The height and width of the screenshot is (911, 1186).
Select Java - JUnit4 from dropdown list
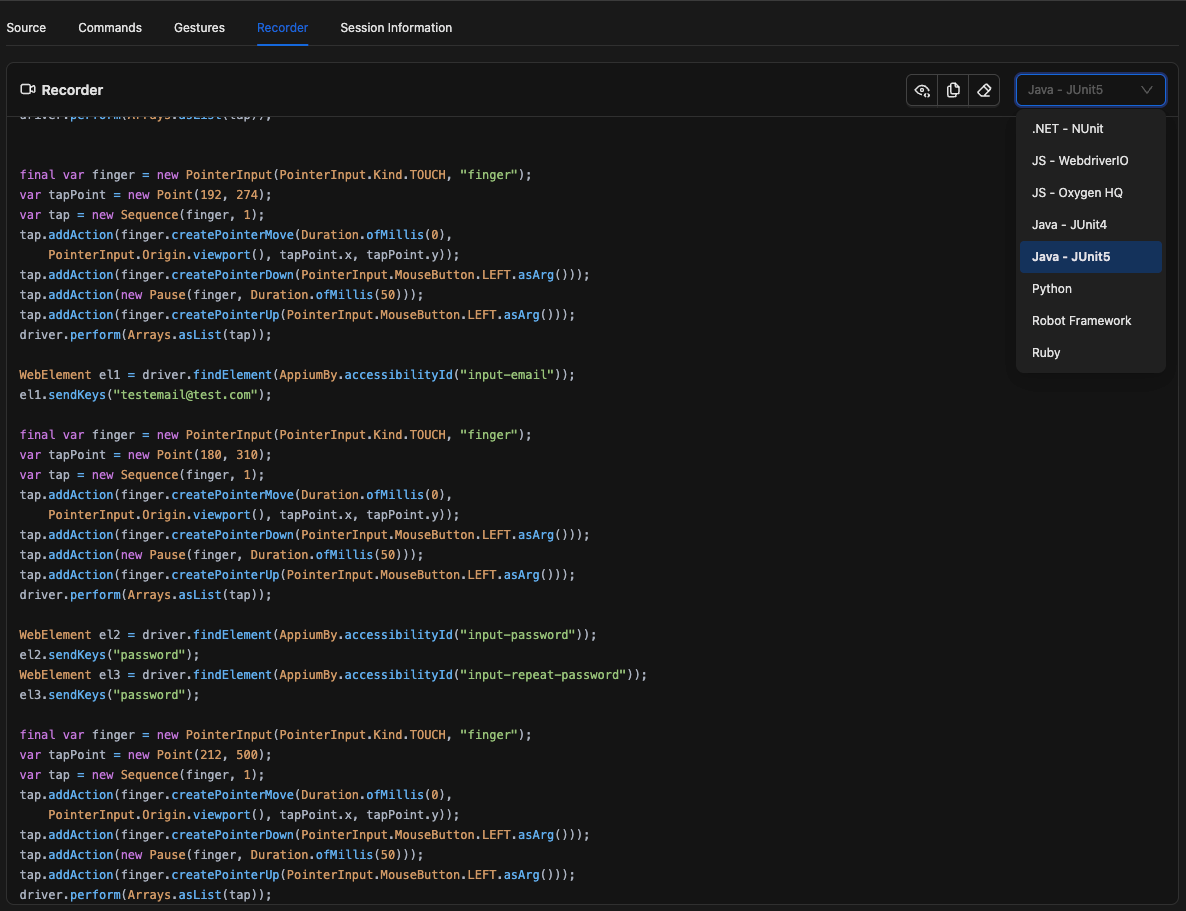pyautogui.click(x=1069, y=224)
